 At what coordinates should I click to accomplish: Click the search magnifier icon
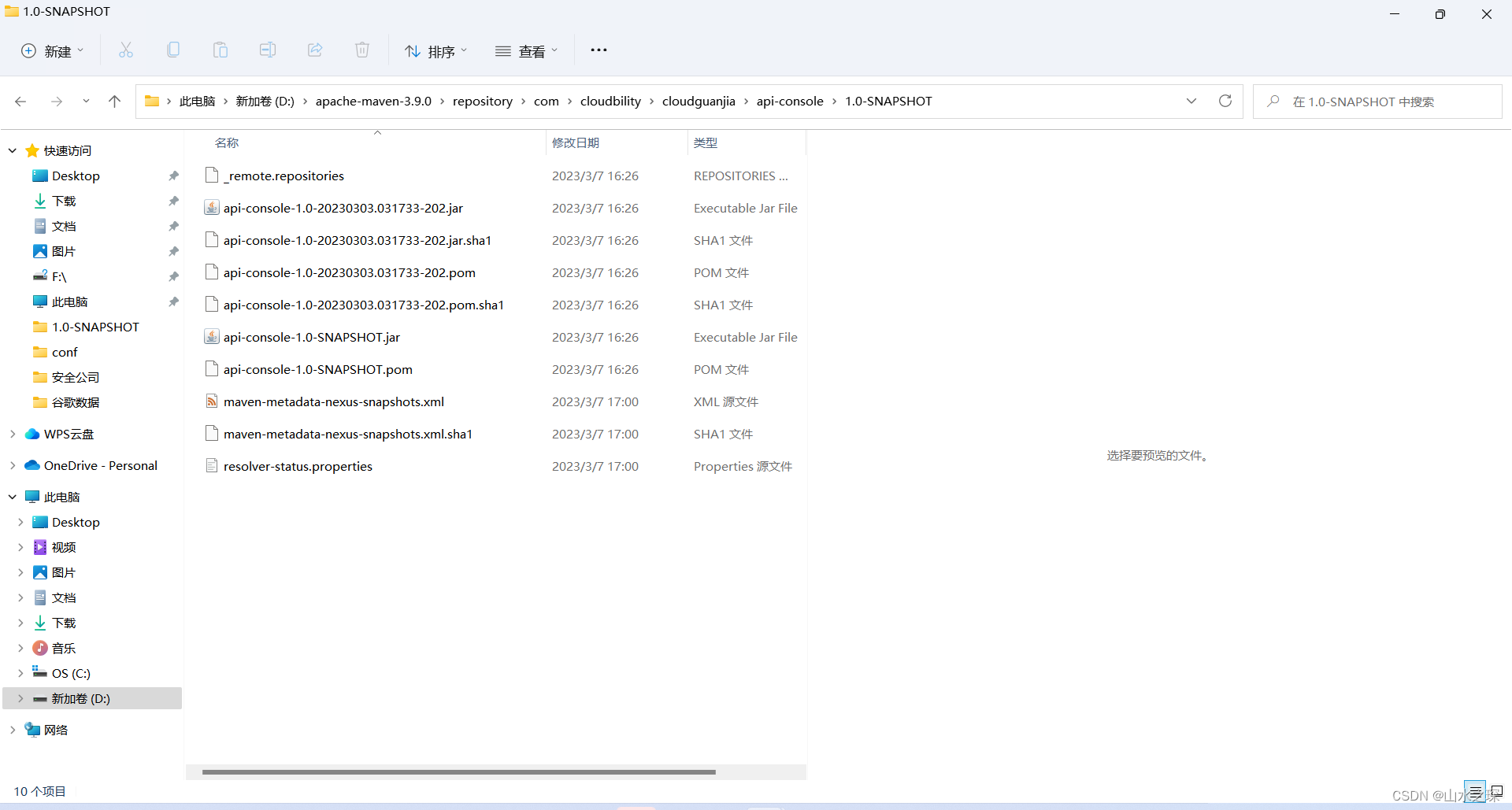pos(1273,102)
